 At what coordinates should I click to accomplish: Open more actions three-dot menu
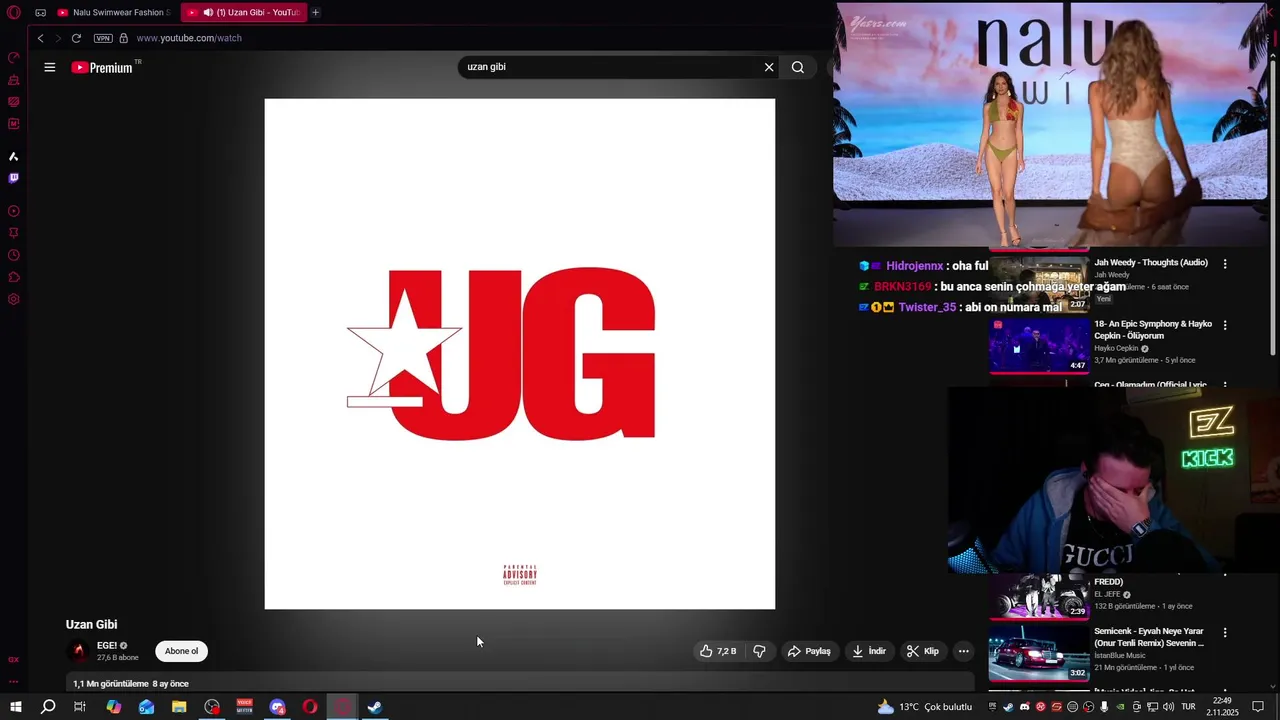964,651
